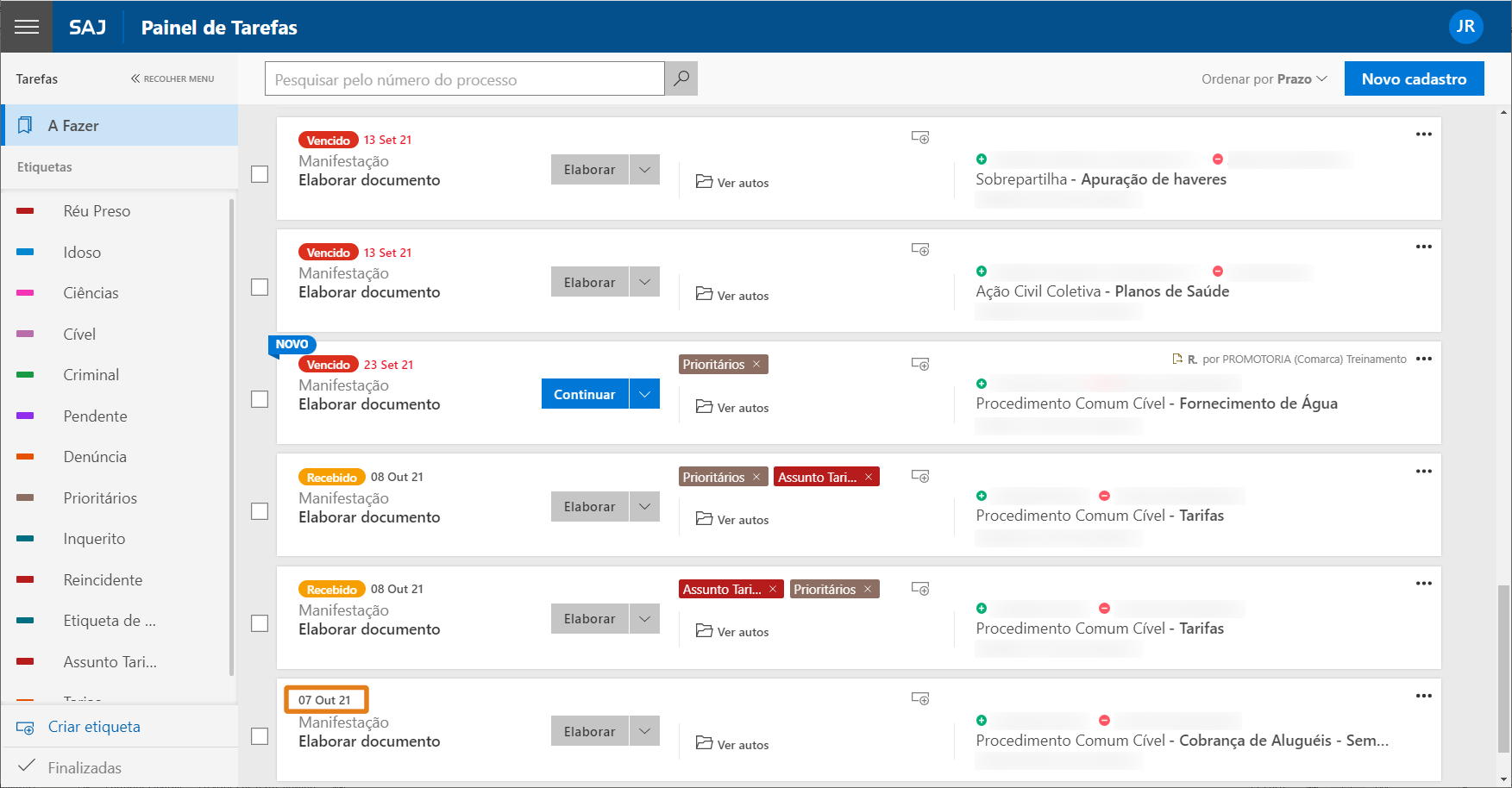The image size is (1512, 788).
Task: Remove Prioritários tag from Fornecimento de Água task
Action: tap(756, 364)
